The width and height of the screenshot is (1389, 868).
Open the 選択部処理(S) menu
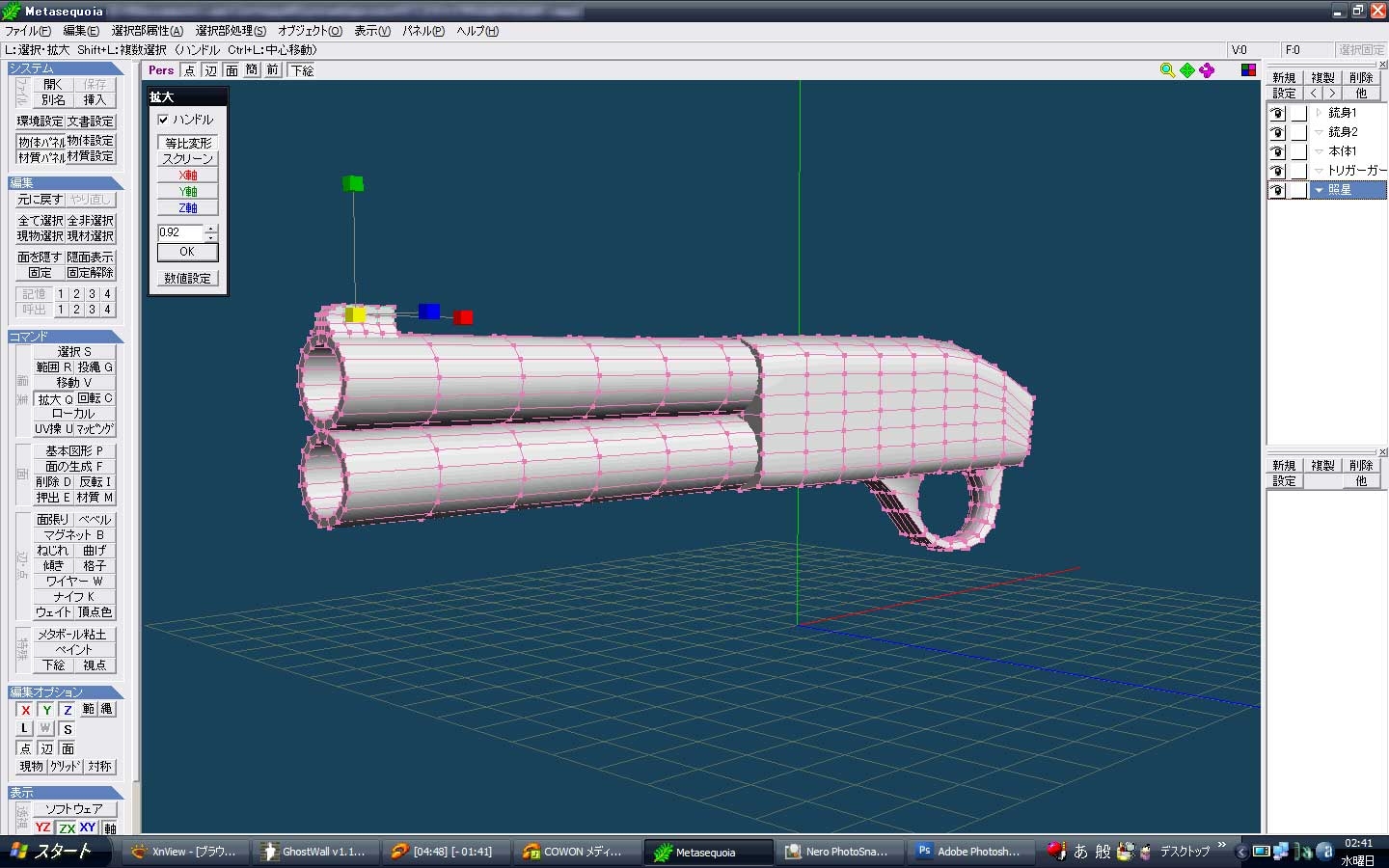(231, 31)
